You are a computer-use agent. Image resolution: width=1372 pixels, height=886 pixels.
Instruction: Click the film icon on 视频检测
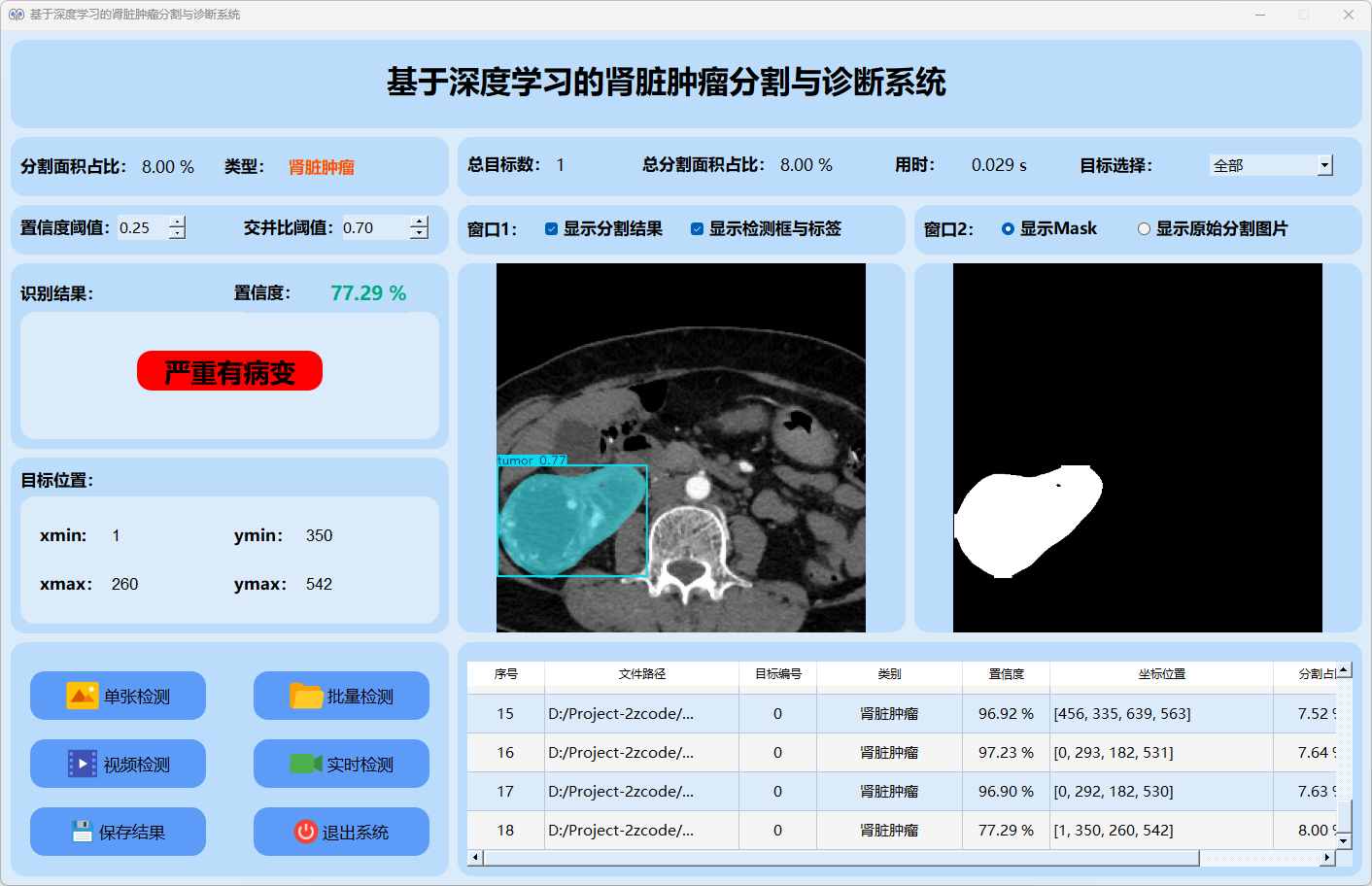[x=82, y=764]
